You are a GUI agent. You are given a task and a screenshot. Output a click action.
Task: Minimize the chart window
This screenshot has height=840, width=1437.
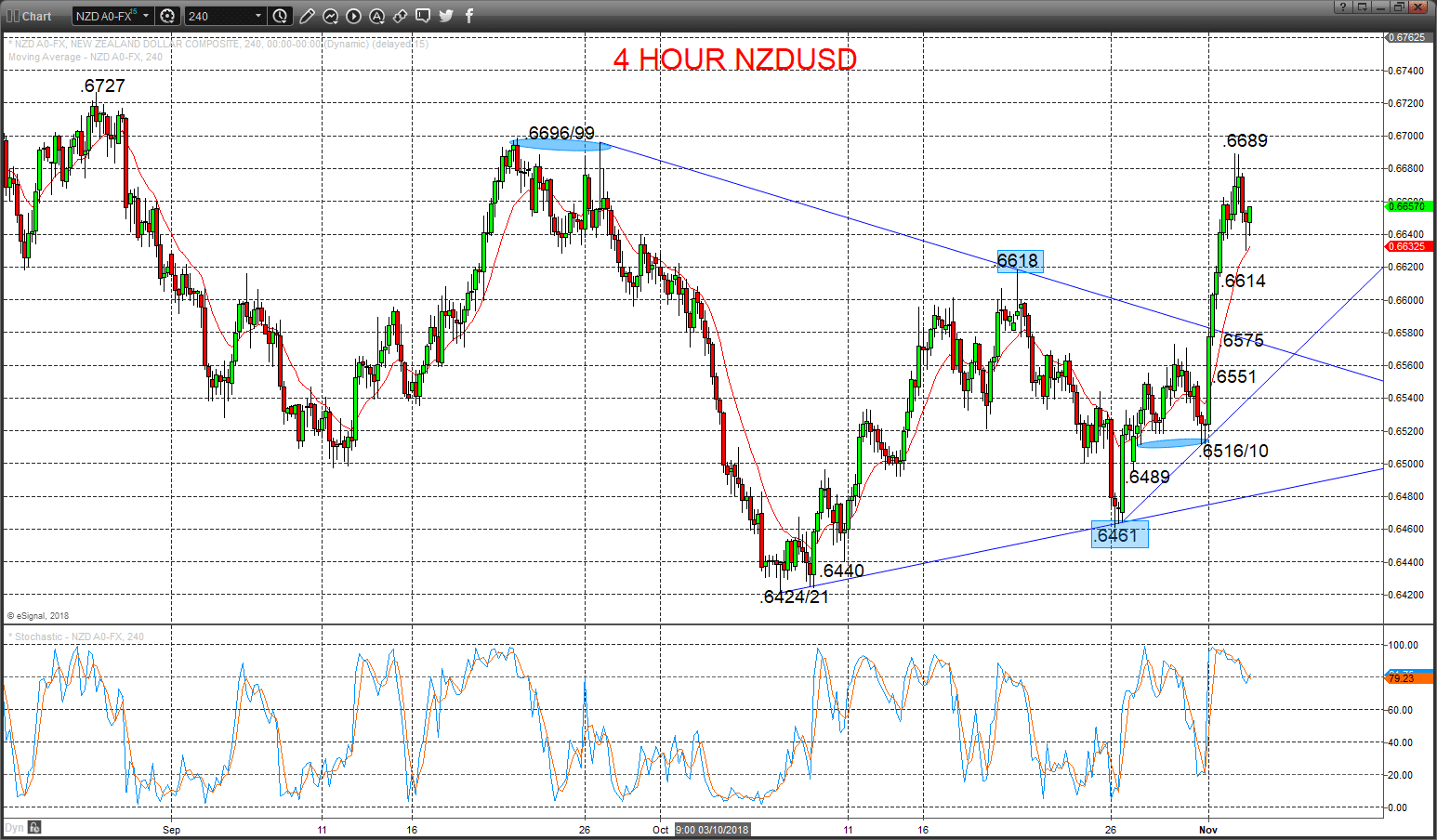tap(1381, 7)
